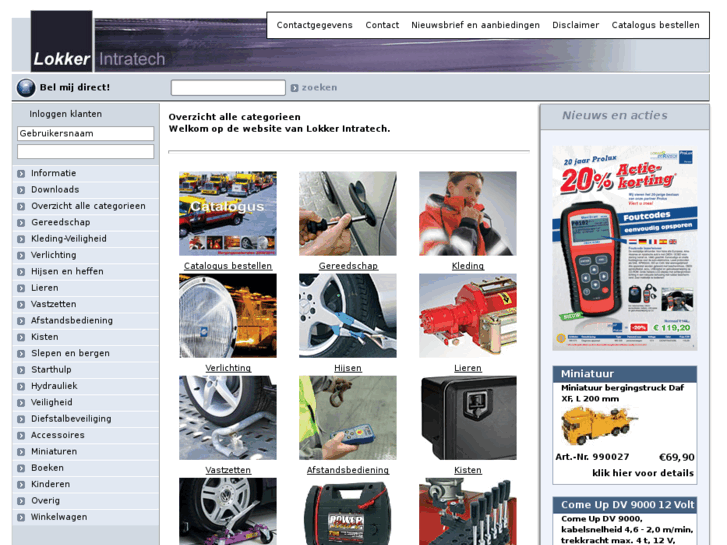Click the arrow bullet next to Gereedschap
This screenshot has width=727, height=545.
tap(21, 223)
